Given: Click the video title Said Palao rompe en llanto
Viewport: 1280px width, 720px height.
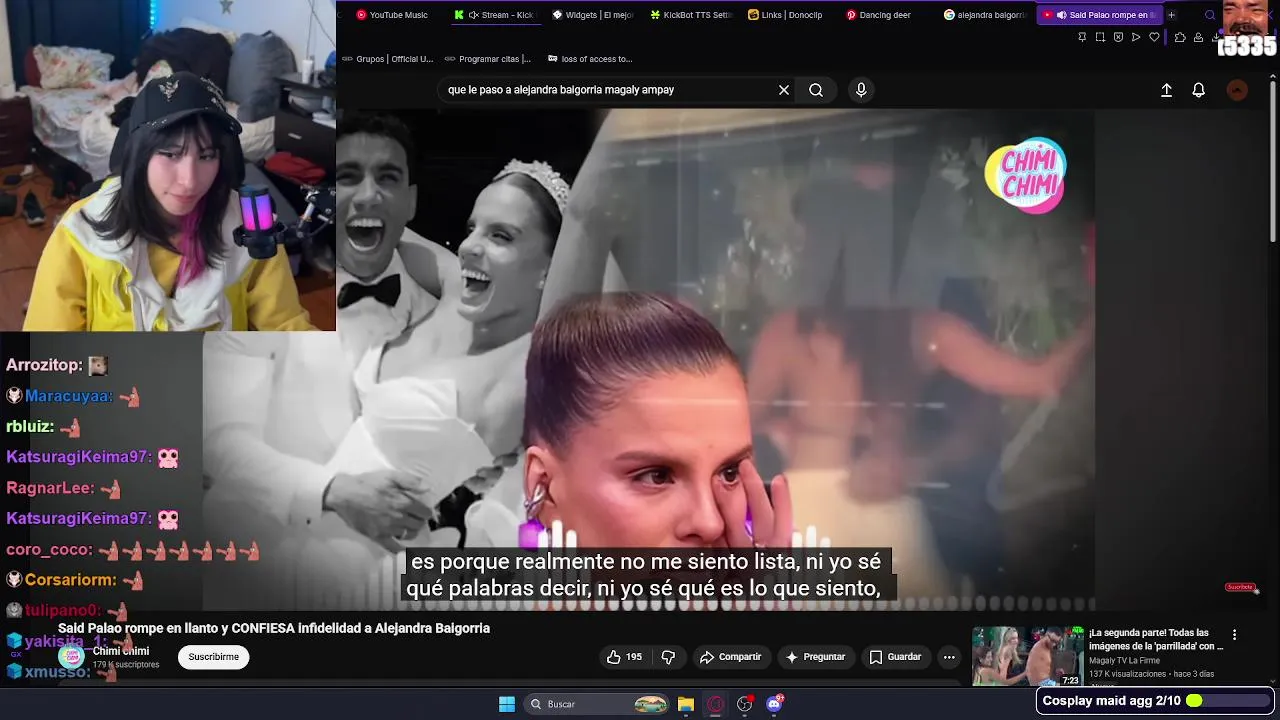Looking at the screenshot, I should tap(274, 628).
